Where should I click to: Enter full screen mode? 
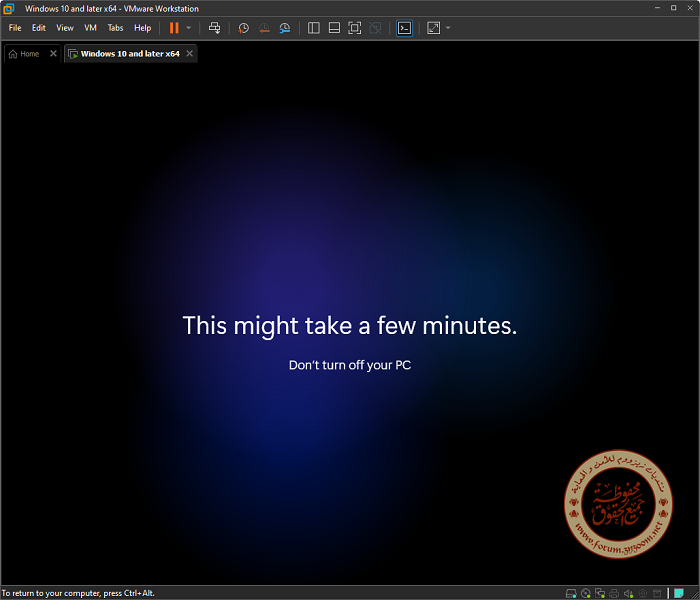pos(354,28)
